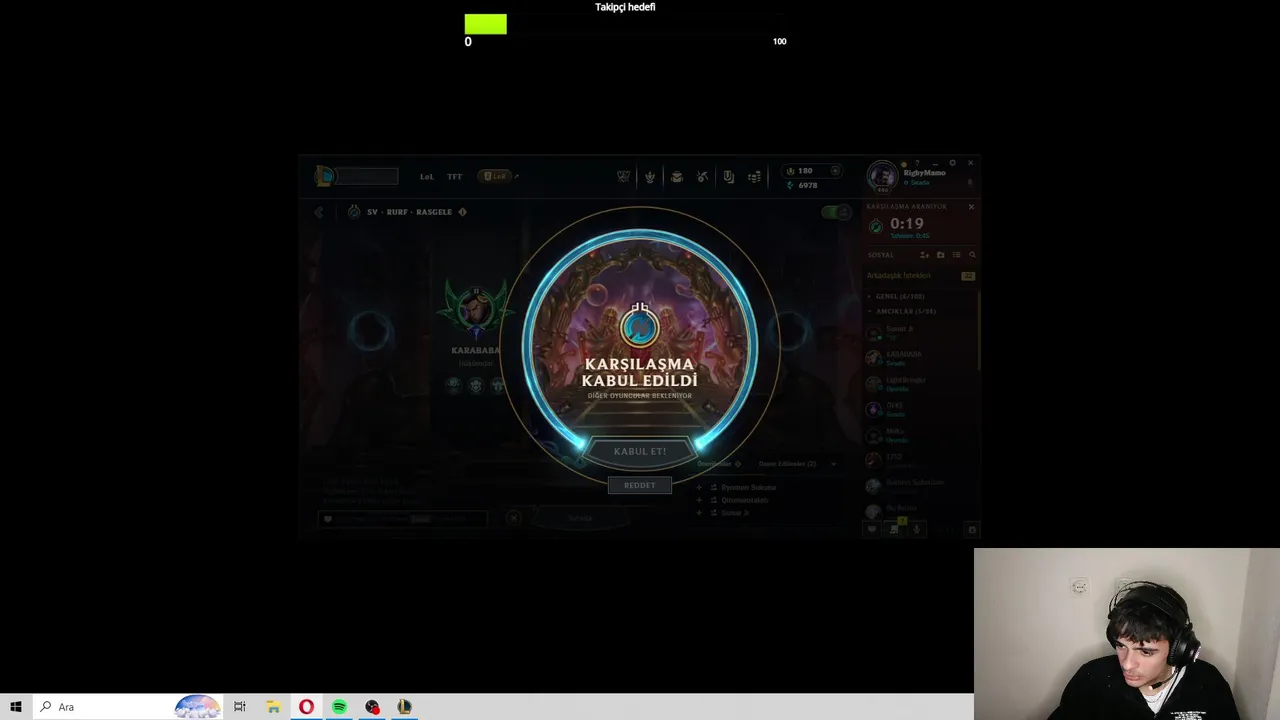Open League of Legends taskbar icon

[404, 707]
